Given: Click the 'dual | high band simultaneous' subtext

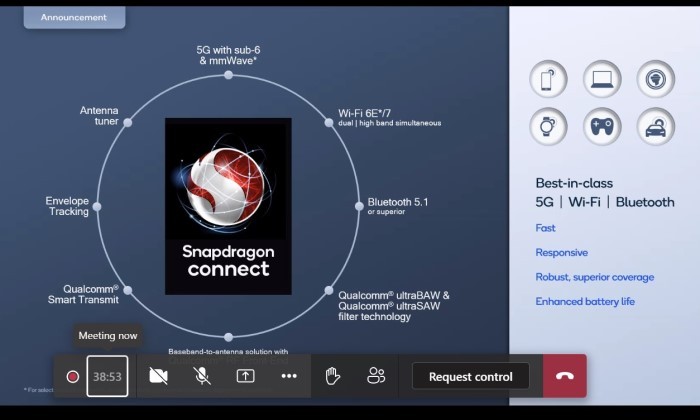Looking at the screenshot, I should [389, 123].
